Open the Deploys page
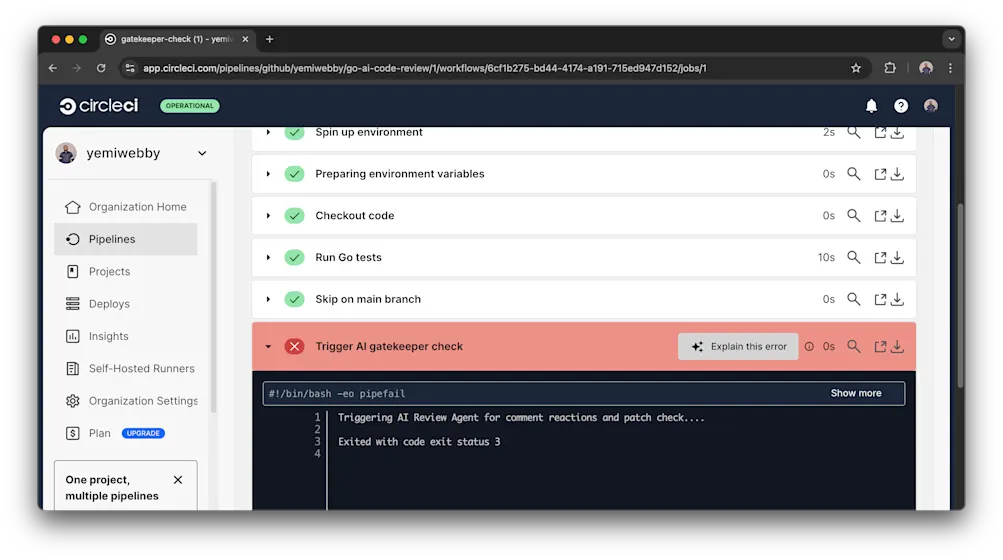 [126, 304]
